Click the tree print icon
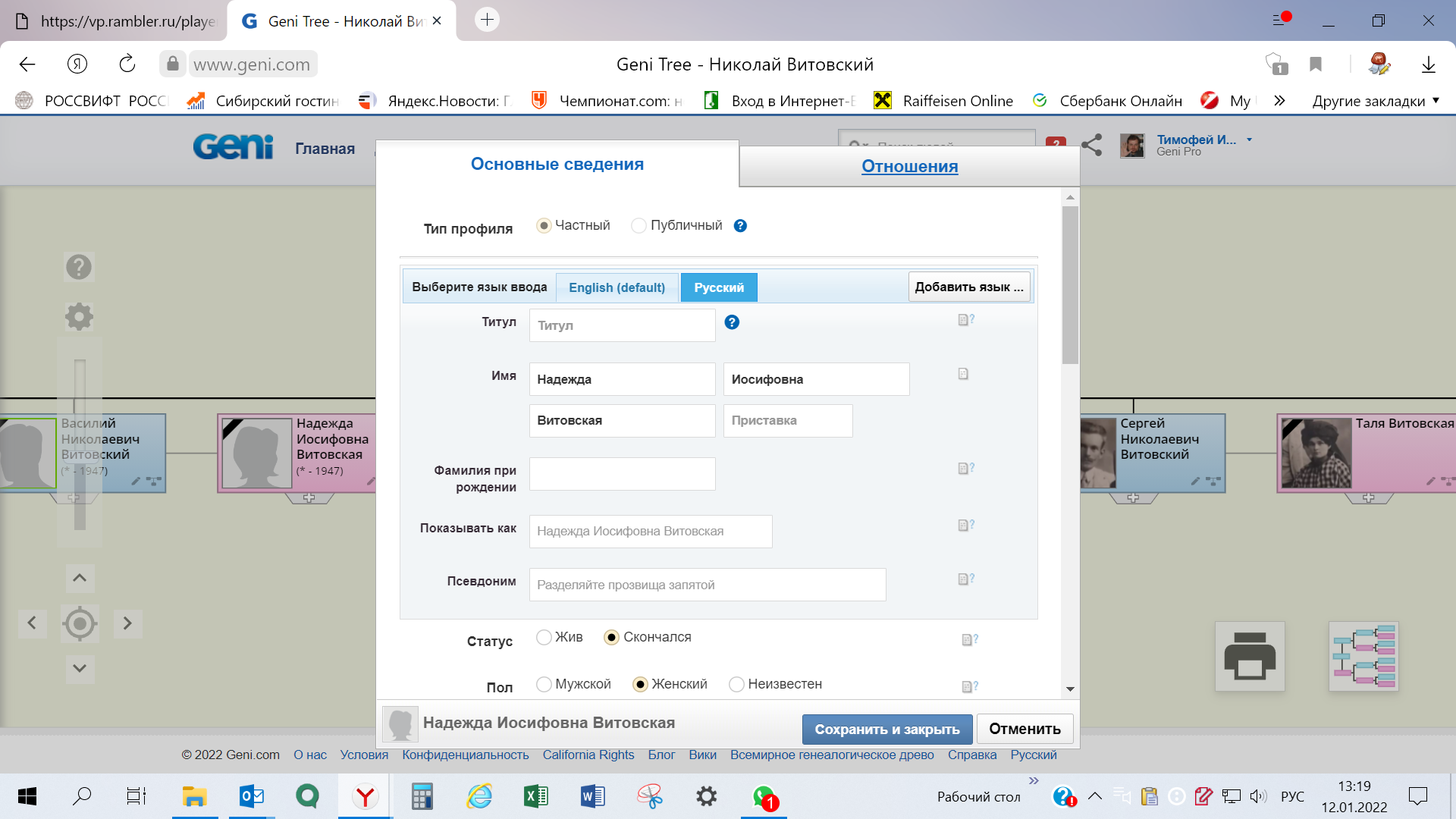The width and height of the screenshot is (1456, 819). [1249, 656]
